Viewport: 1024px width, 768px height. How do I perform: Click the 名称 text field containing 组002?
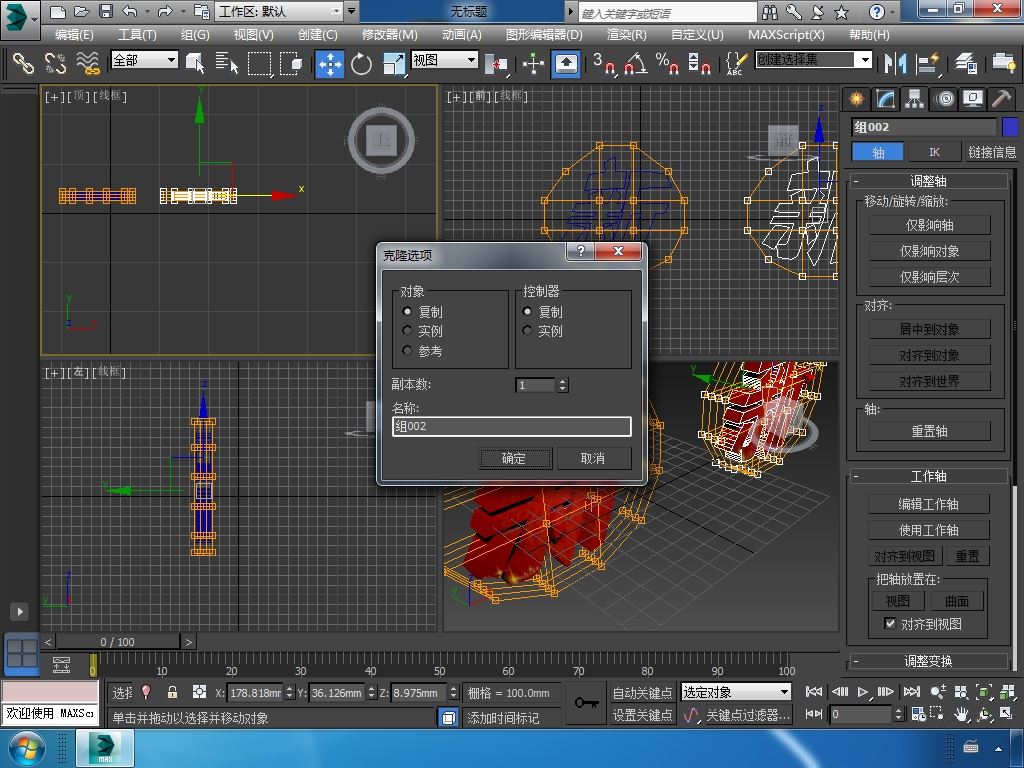(511, 427)
